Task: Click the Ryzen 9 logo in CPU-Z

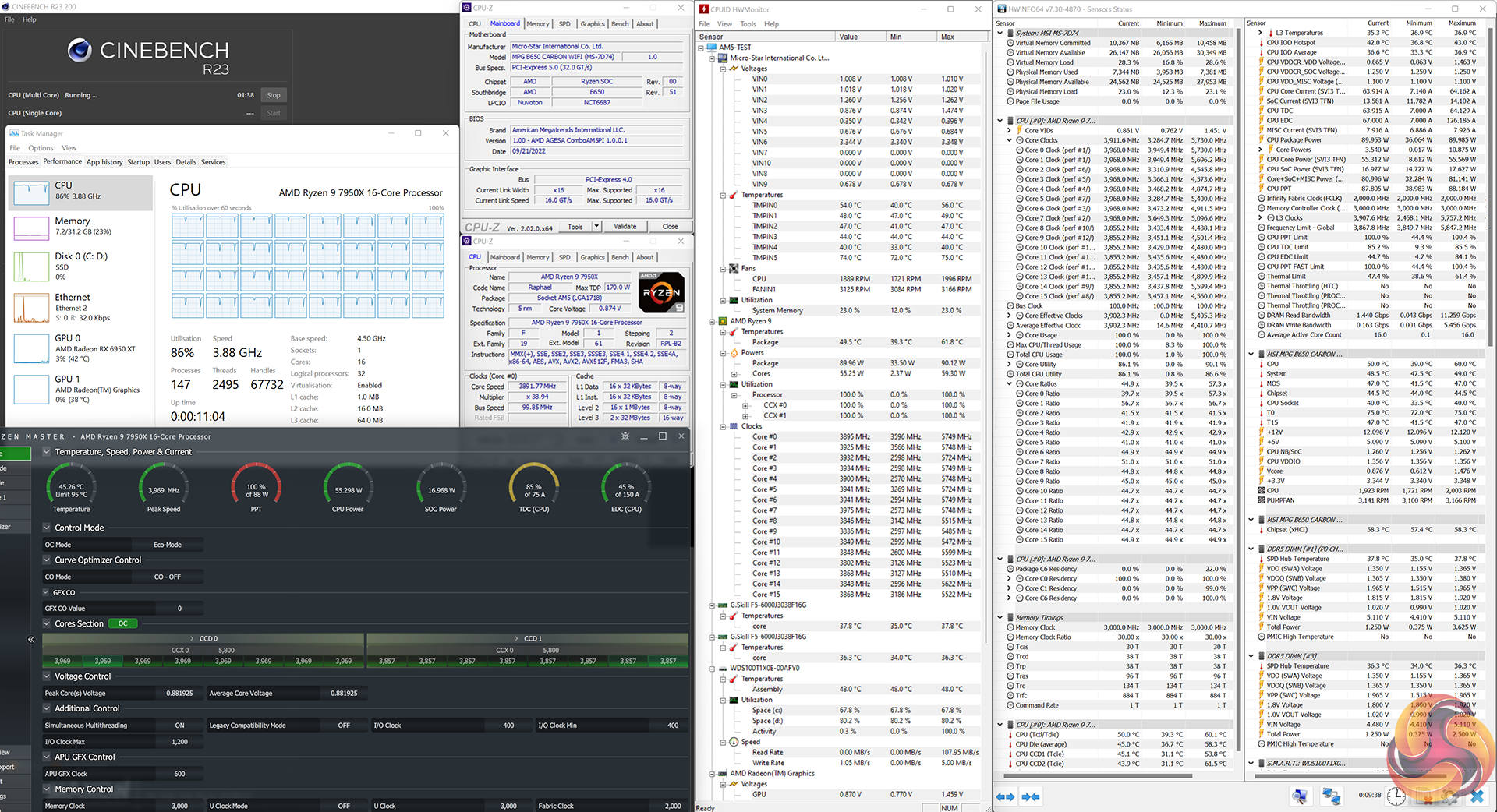Action: click(661, 292)
